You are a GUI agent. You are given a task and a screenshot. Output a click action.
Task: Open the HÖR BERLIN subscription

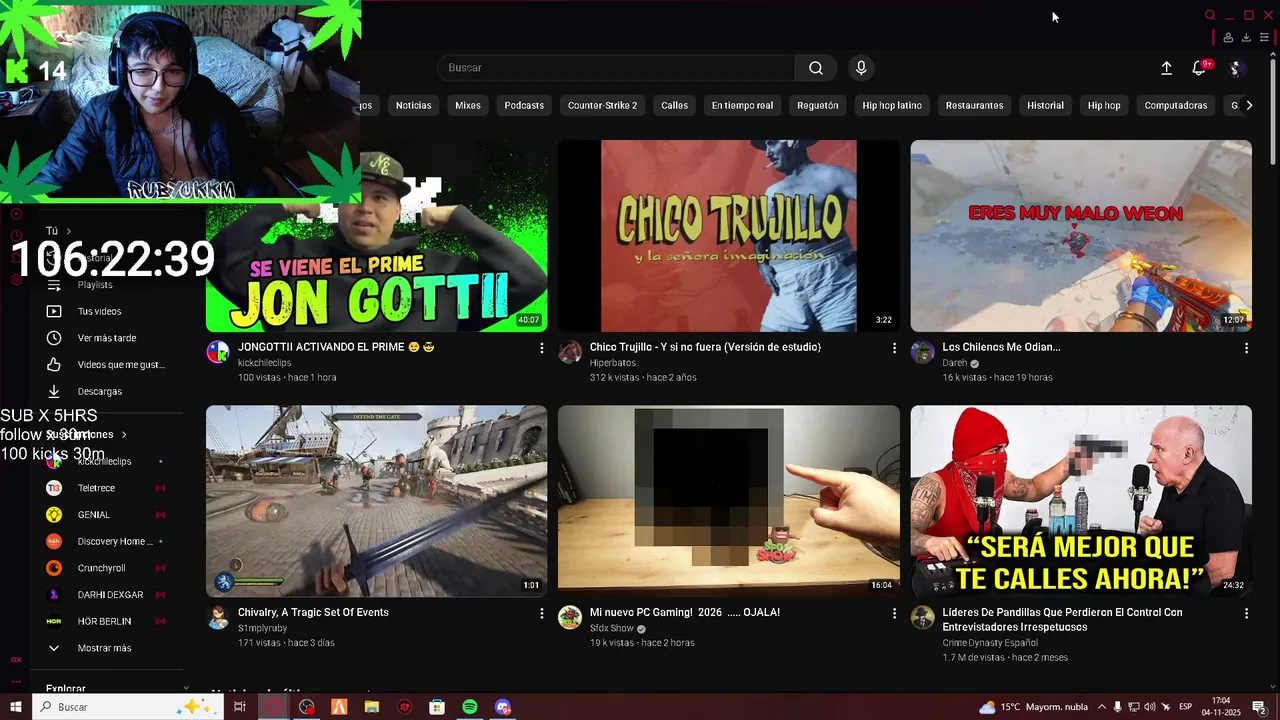pos(104,621)
